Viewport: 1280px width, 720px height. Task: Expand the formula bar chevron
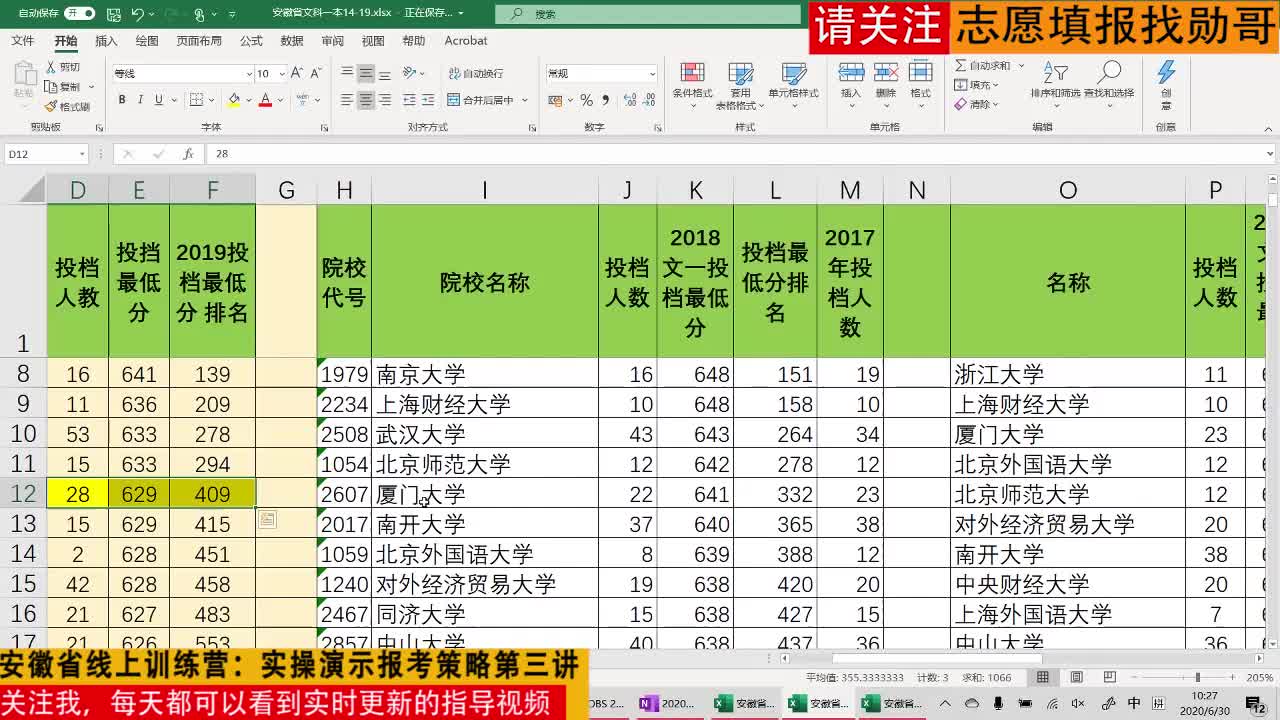tap(1270, 154)
